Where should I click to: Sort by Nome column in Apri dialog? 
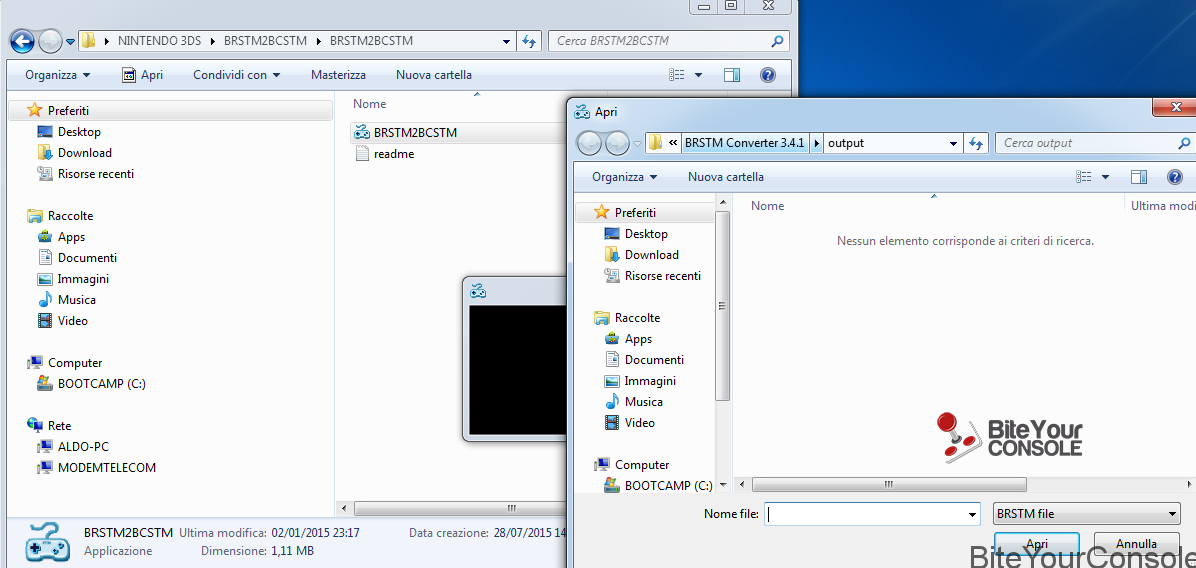pyautogui.click(x=767, y=206)
